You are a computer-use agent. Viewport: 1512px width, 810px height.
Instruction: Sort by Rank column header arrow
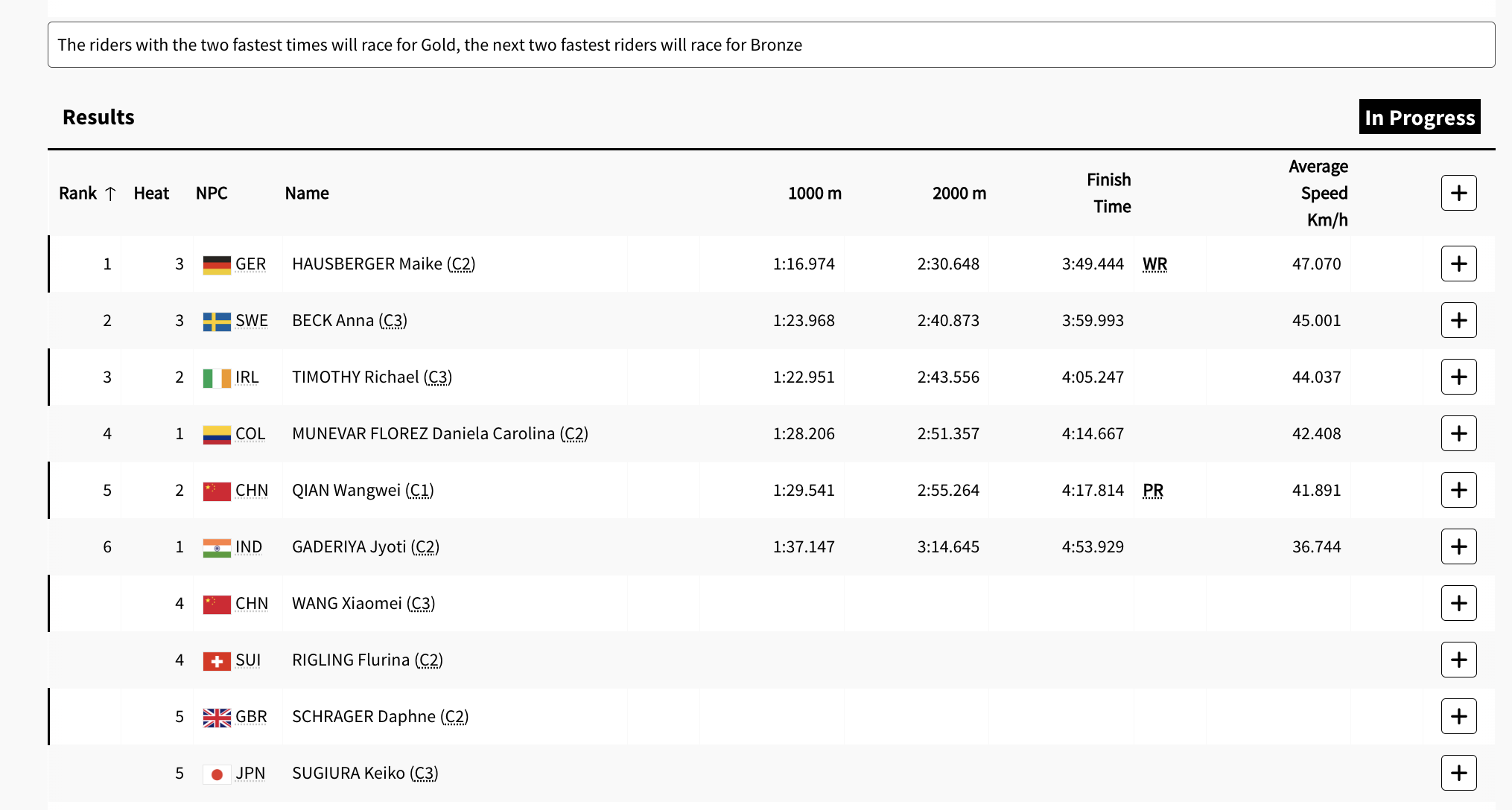(x=110, y=194)
